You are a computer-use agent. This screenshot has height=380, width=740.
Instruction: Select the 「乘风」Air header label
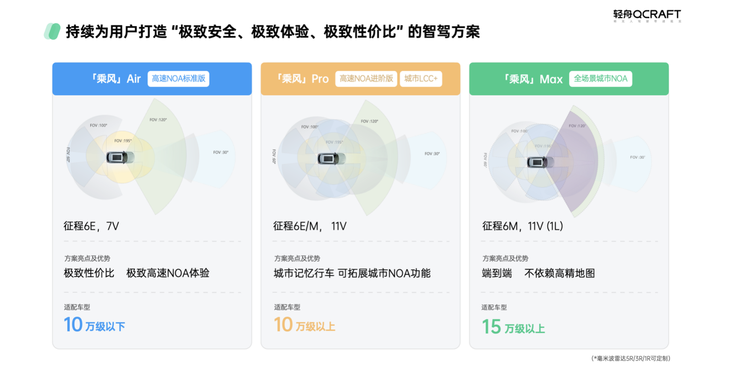click(x=116, y=78)
